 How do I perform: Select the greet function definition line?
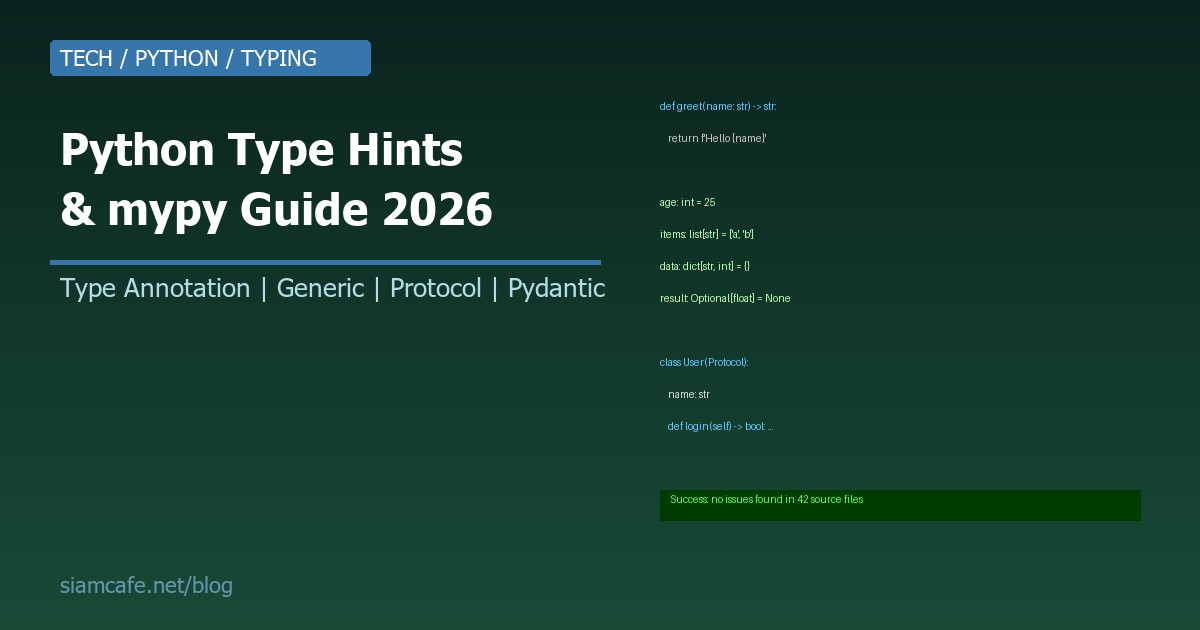(x=718, y=106)
